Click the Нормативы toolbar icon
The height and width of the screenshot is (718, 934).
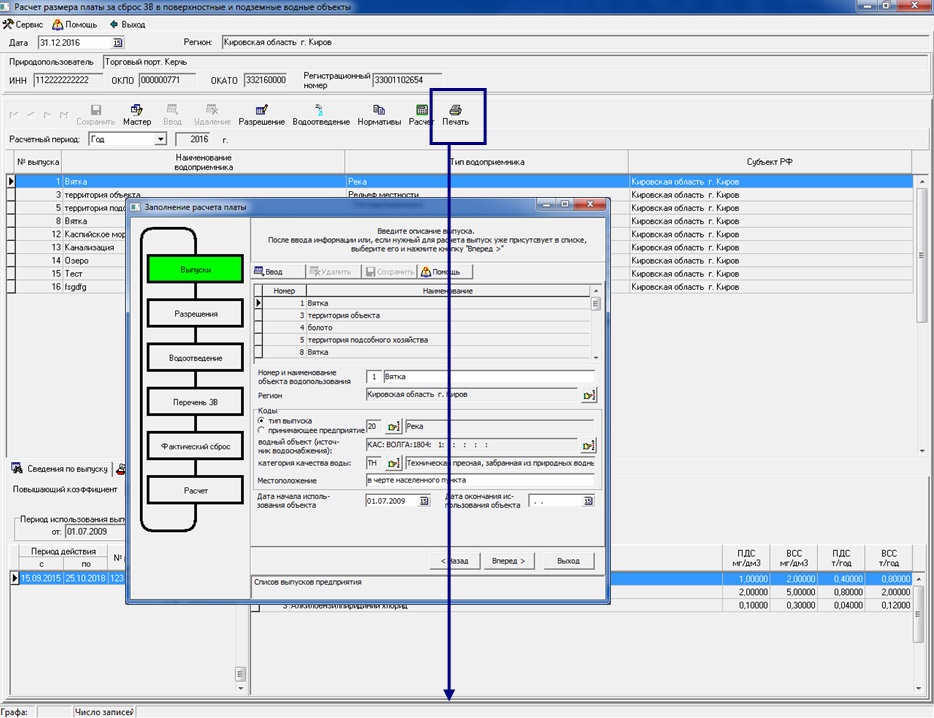pos(379,114)
